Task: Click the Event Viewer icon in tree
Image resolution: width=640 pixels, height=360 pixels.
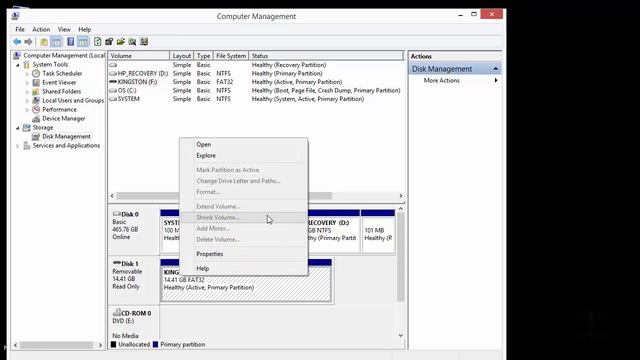Action: [36, 82]
